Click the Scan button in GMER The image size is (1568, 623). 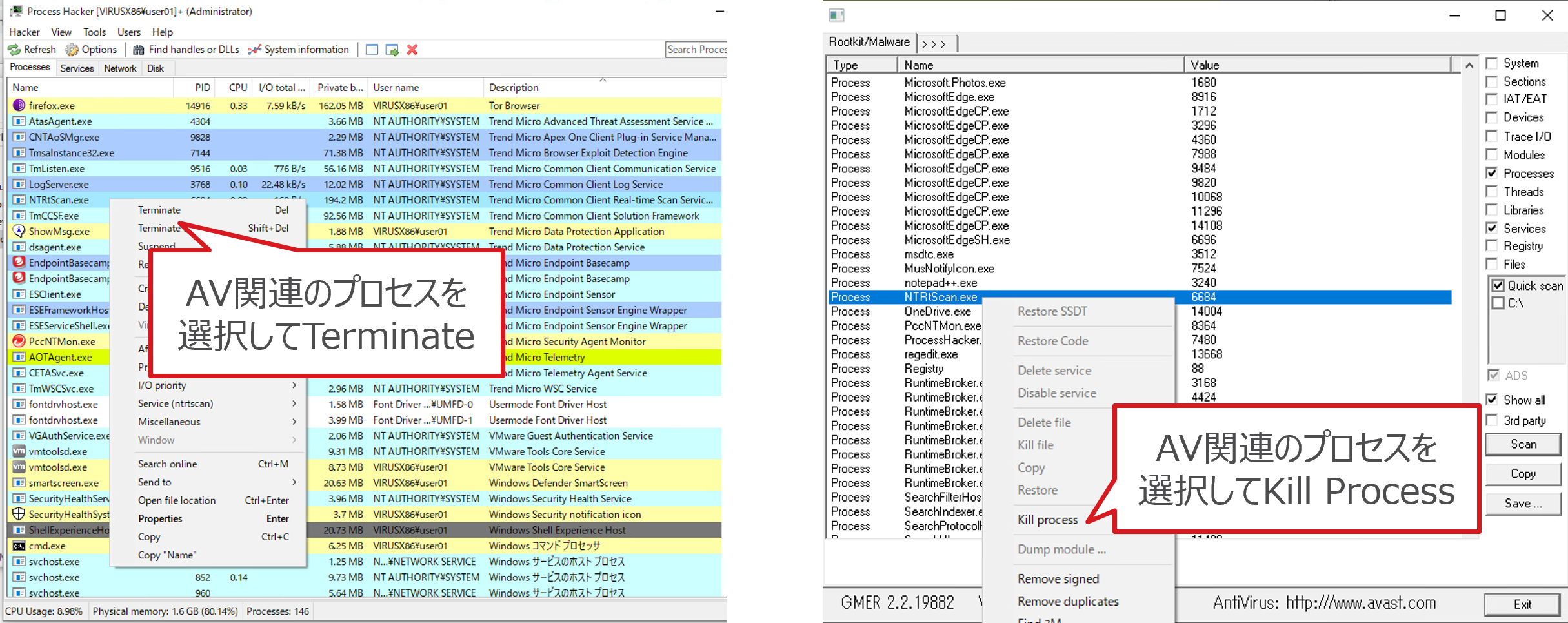click(x=1523, y=444)
